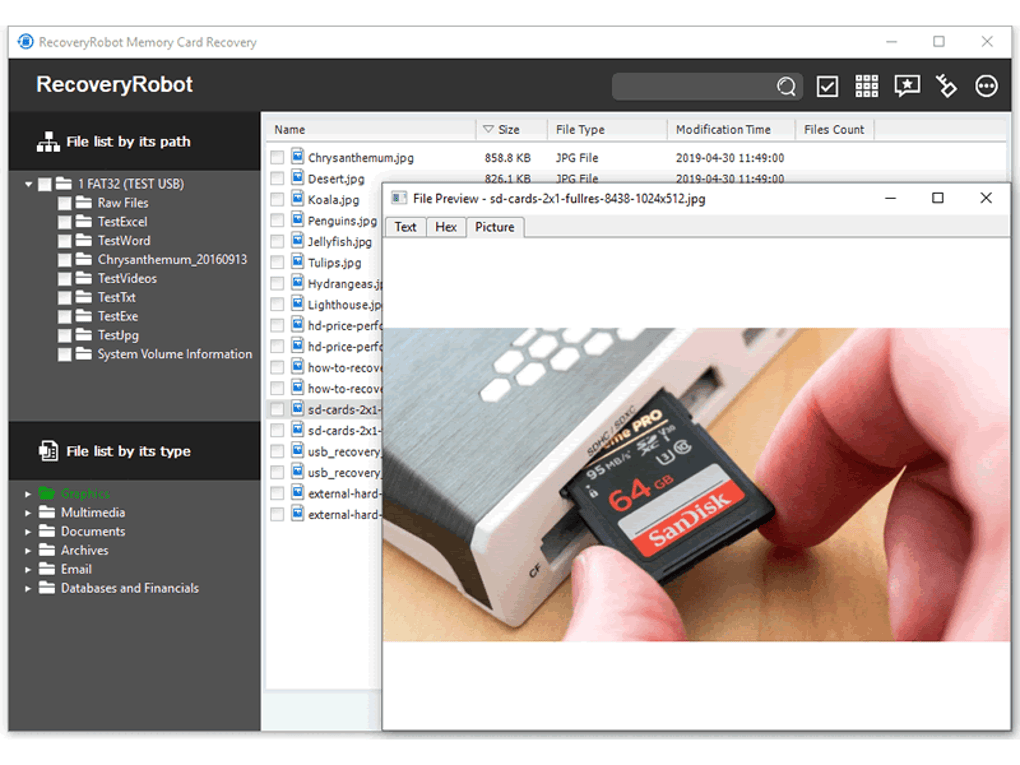Click the SD card preview image
This screenshot has width=1020, height=765.
696,484
